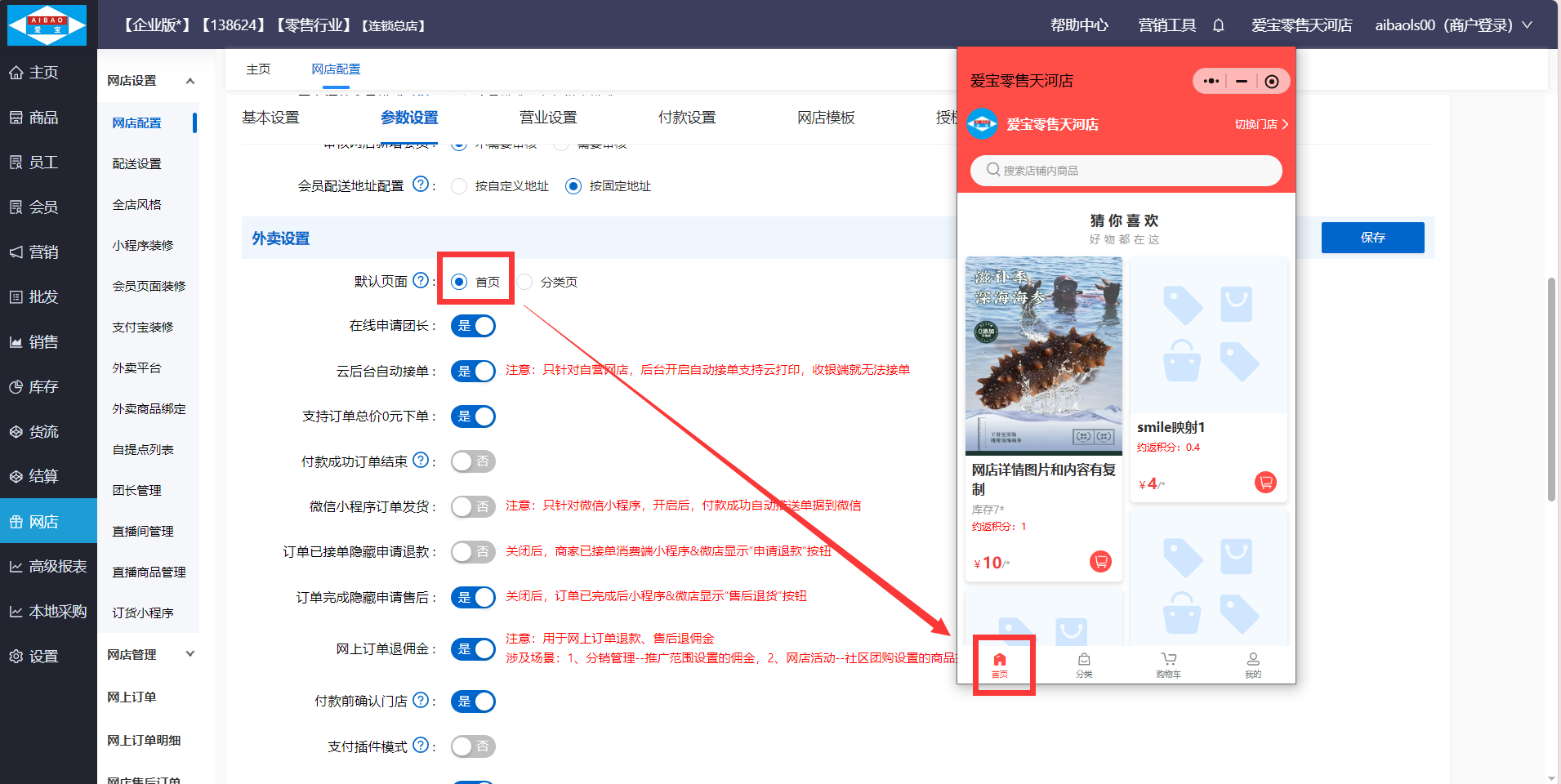This screenshot has height=784, width=1561.
Task: Click the mini-program minimize dash icon
Action: point(1242,81)
